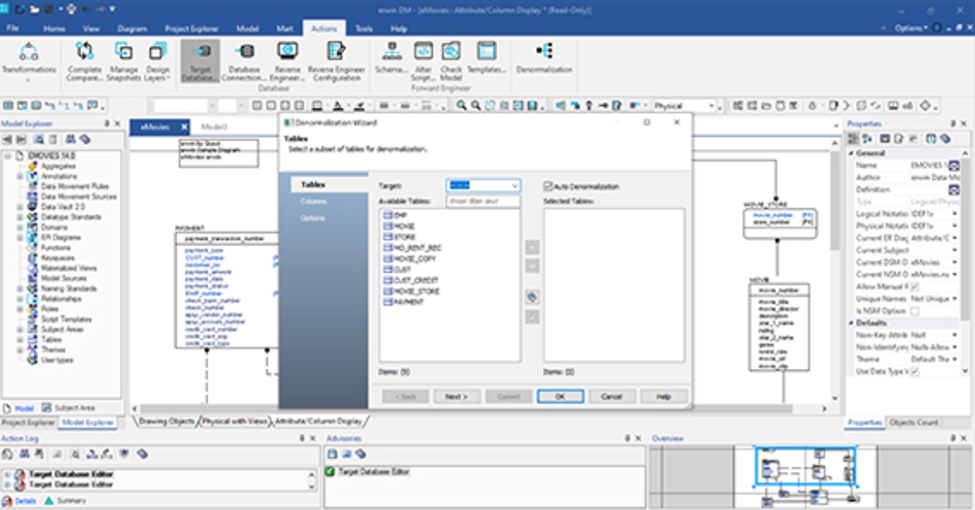Collapse the General section in Properties
Screen dimensions: 975x510
coord(852,153)
